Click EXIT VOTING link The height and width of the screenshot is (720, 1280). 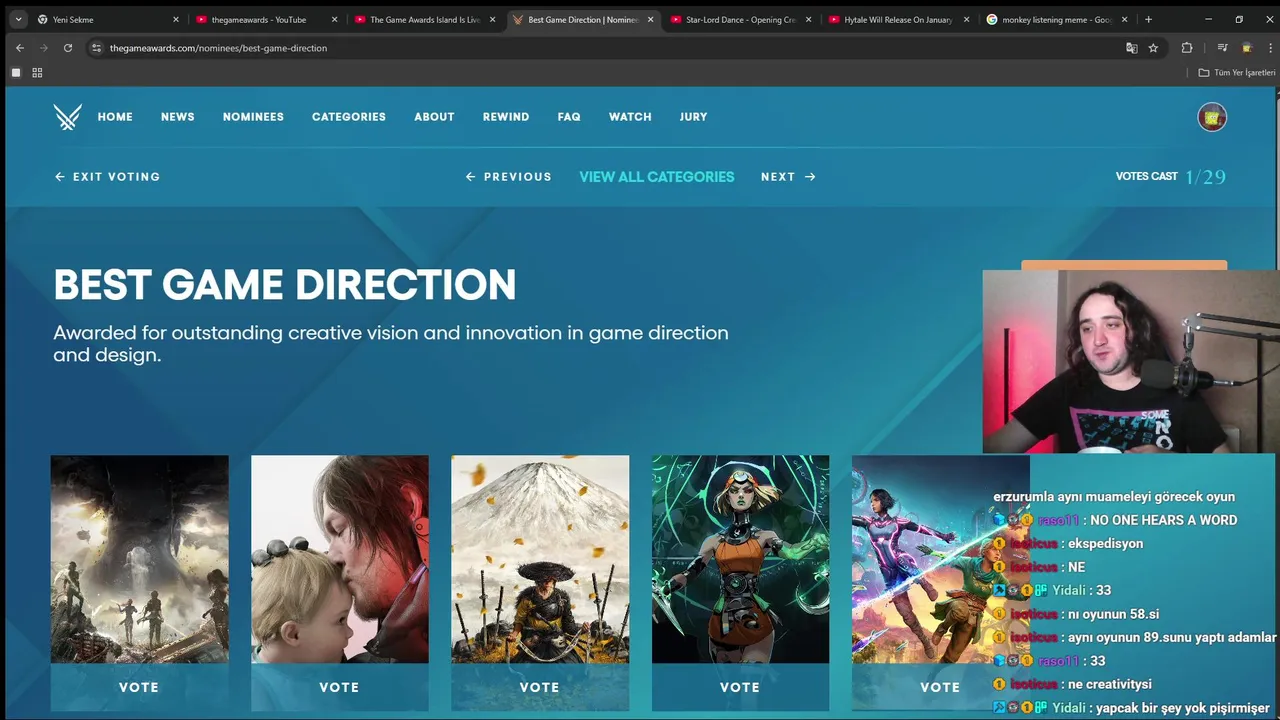[107, 177]
